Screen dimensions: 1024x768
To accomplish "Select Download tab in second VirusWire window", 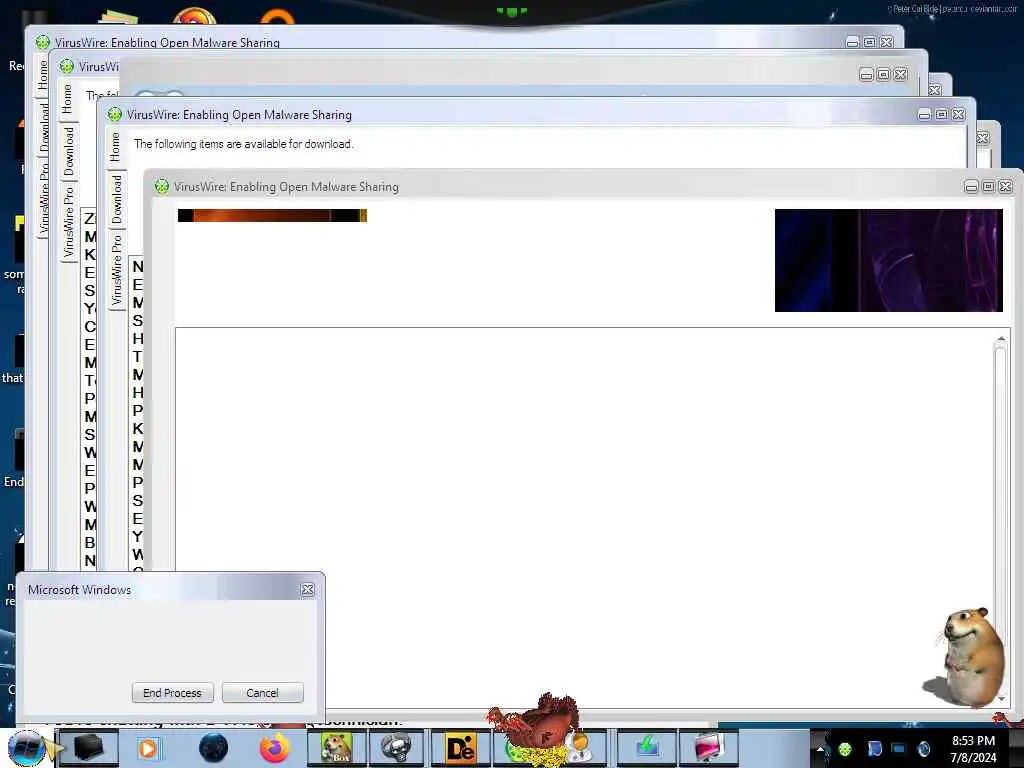I will click(x=69, y=152).
